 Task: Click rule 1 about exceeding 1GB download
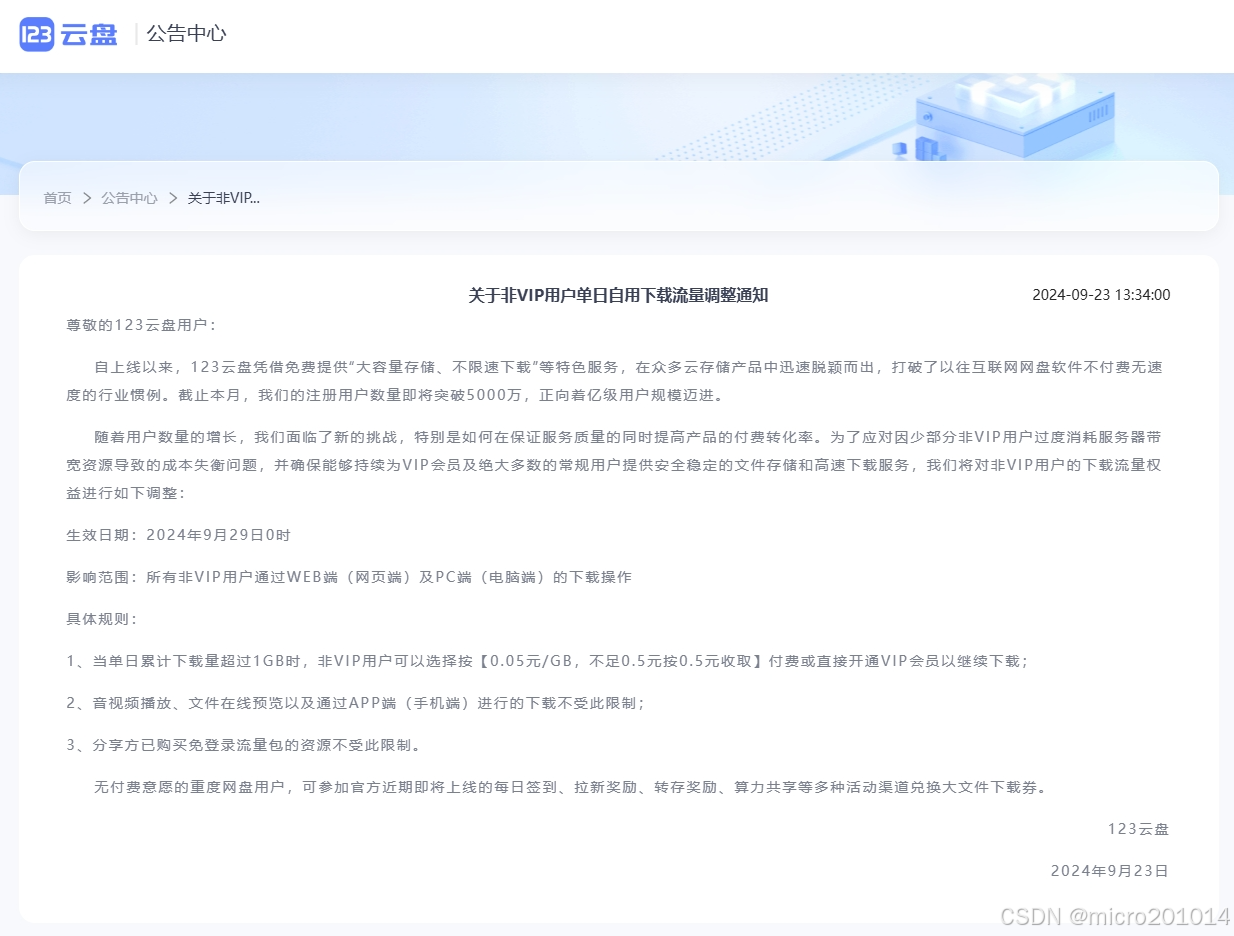click(x=548, y=661)
